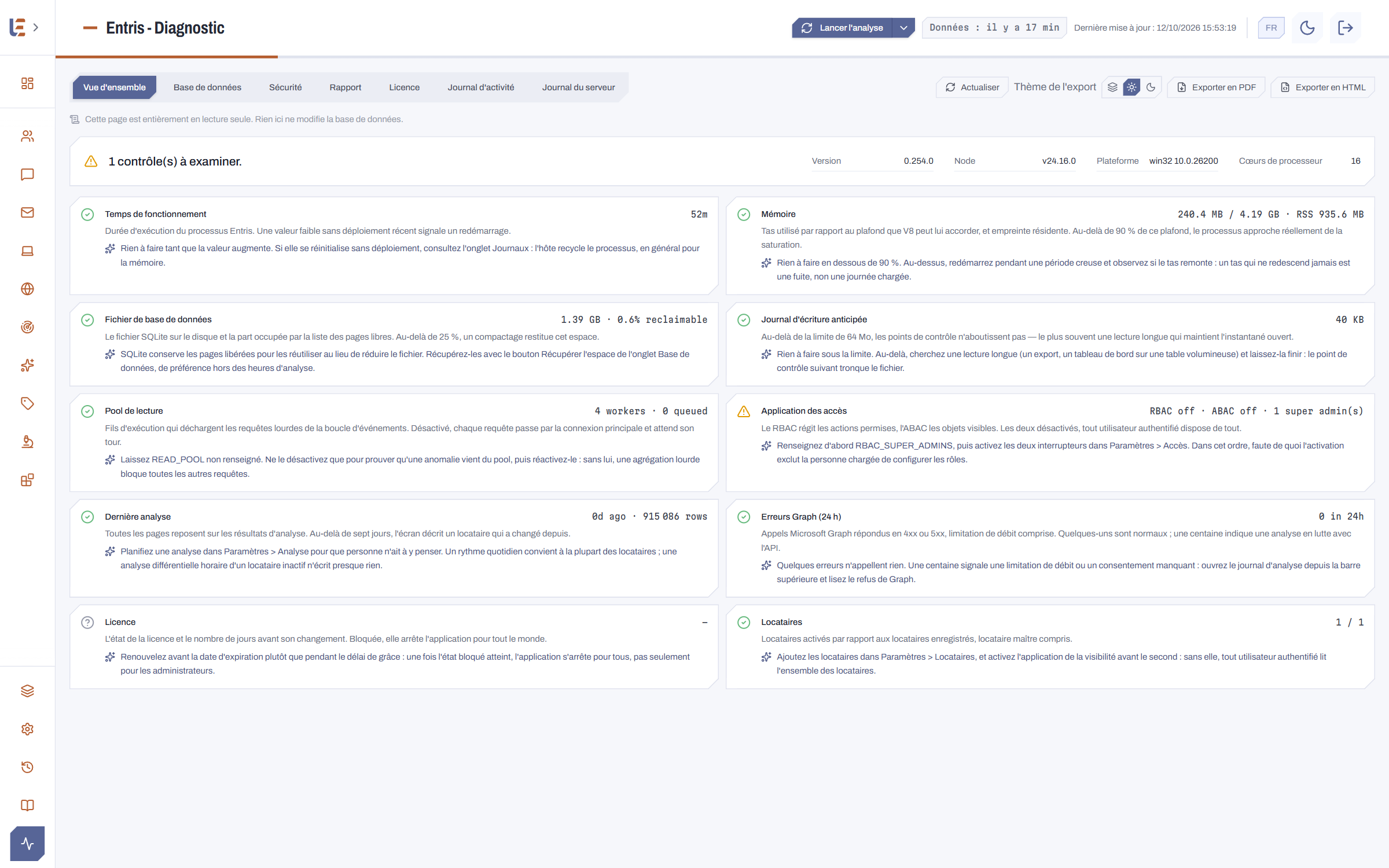Screen dimensions: 1389x868
Task: Open the history clock icon in sidebar
Action: [27, 767]
